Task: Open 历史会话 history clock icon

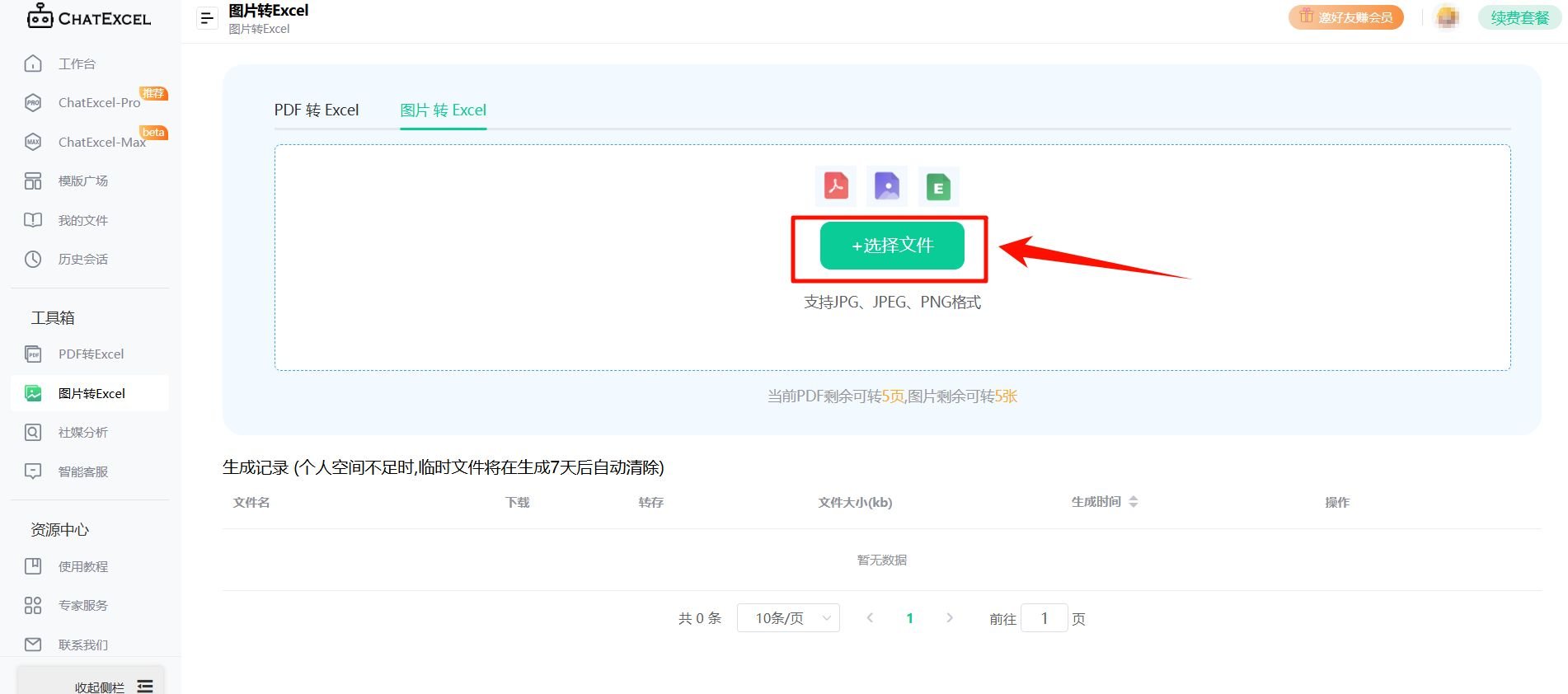Action: pos(33,259)
